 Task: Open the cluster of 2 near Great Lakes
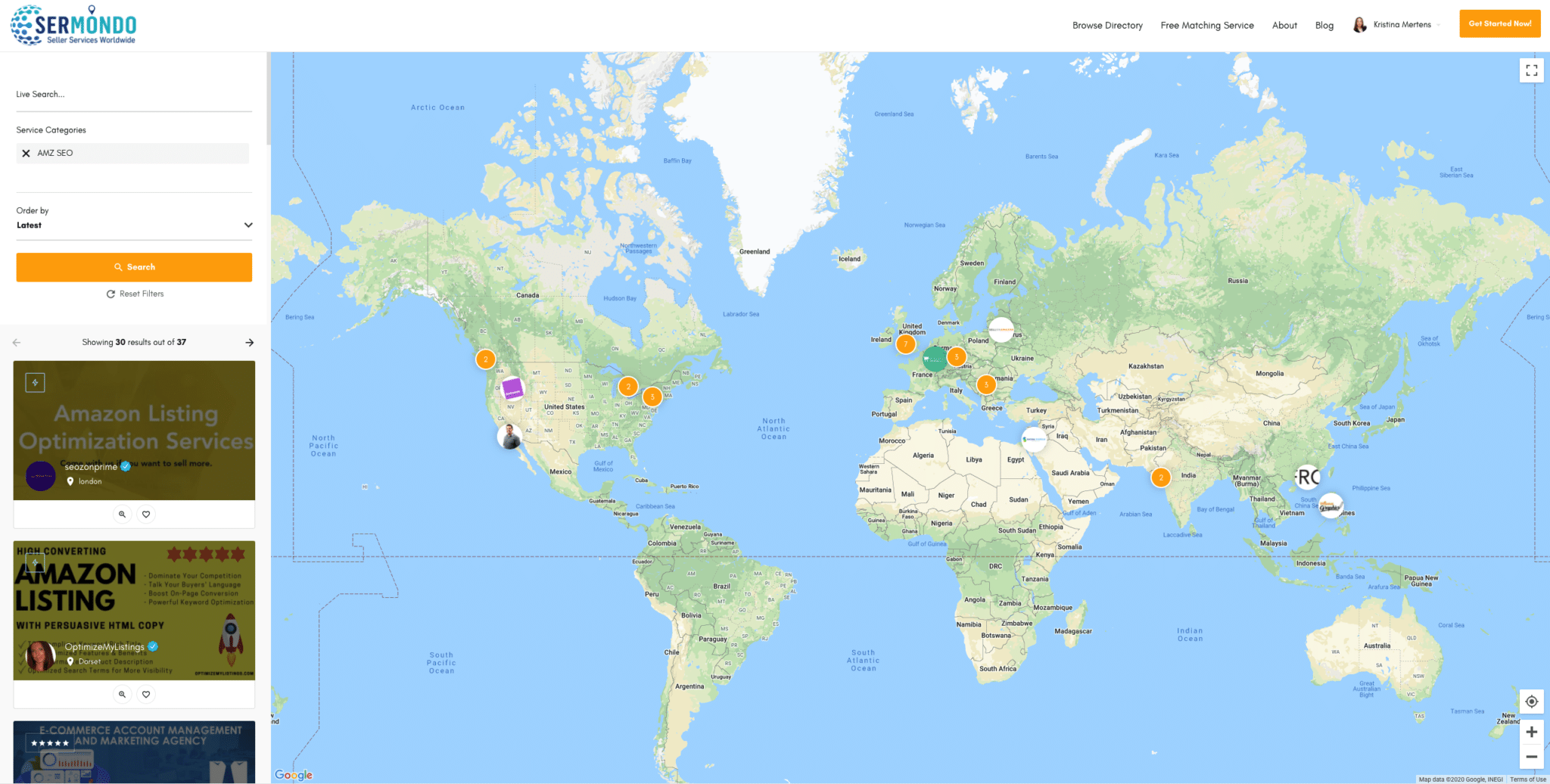(x=628, y=387)
